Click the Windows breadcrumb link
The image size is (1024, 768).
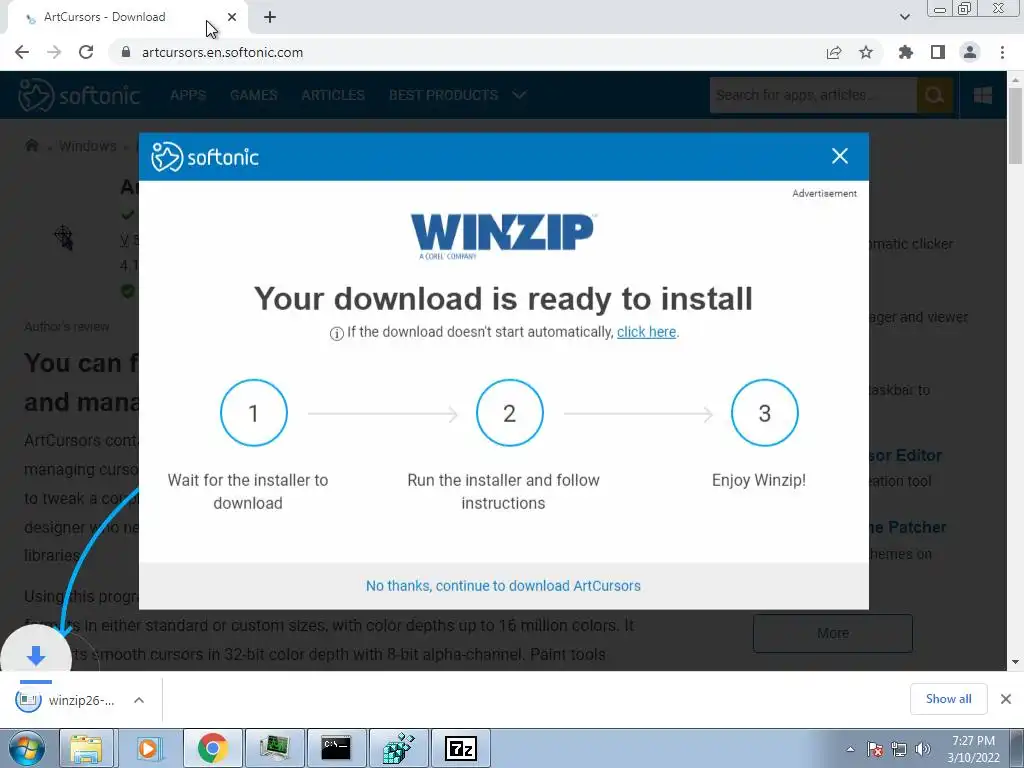click(x=88, y=146)
